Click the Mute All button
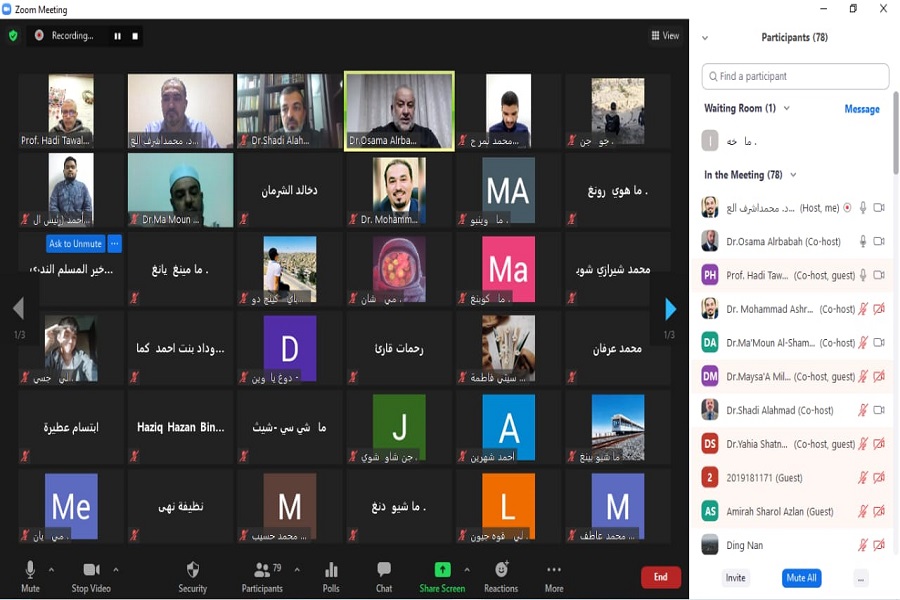 (801, 578)
